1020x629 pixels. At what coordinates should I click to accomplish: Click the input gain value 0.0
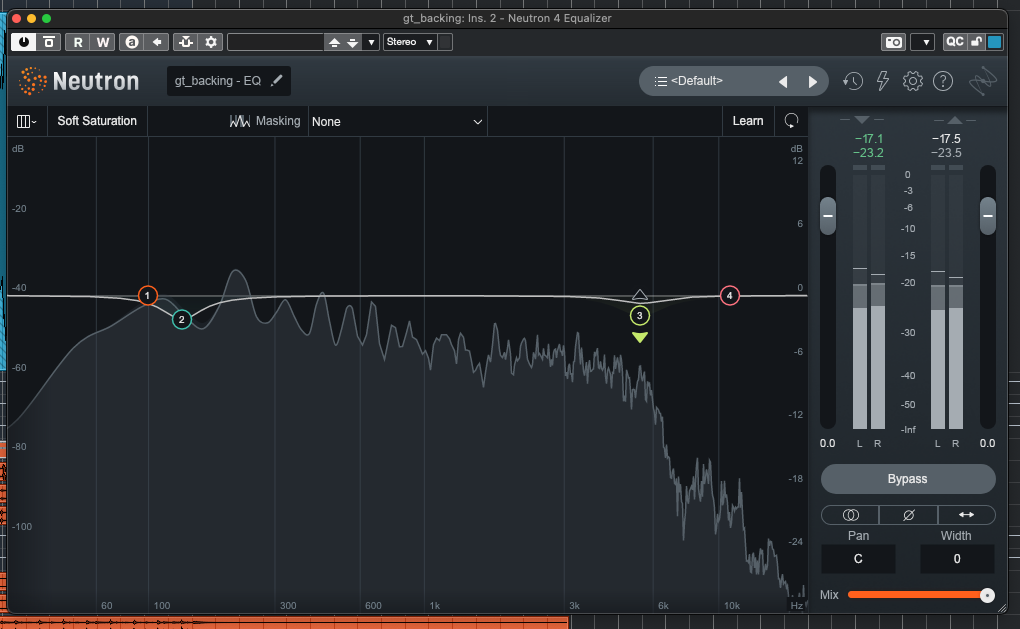pos(827,443)
